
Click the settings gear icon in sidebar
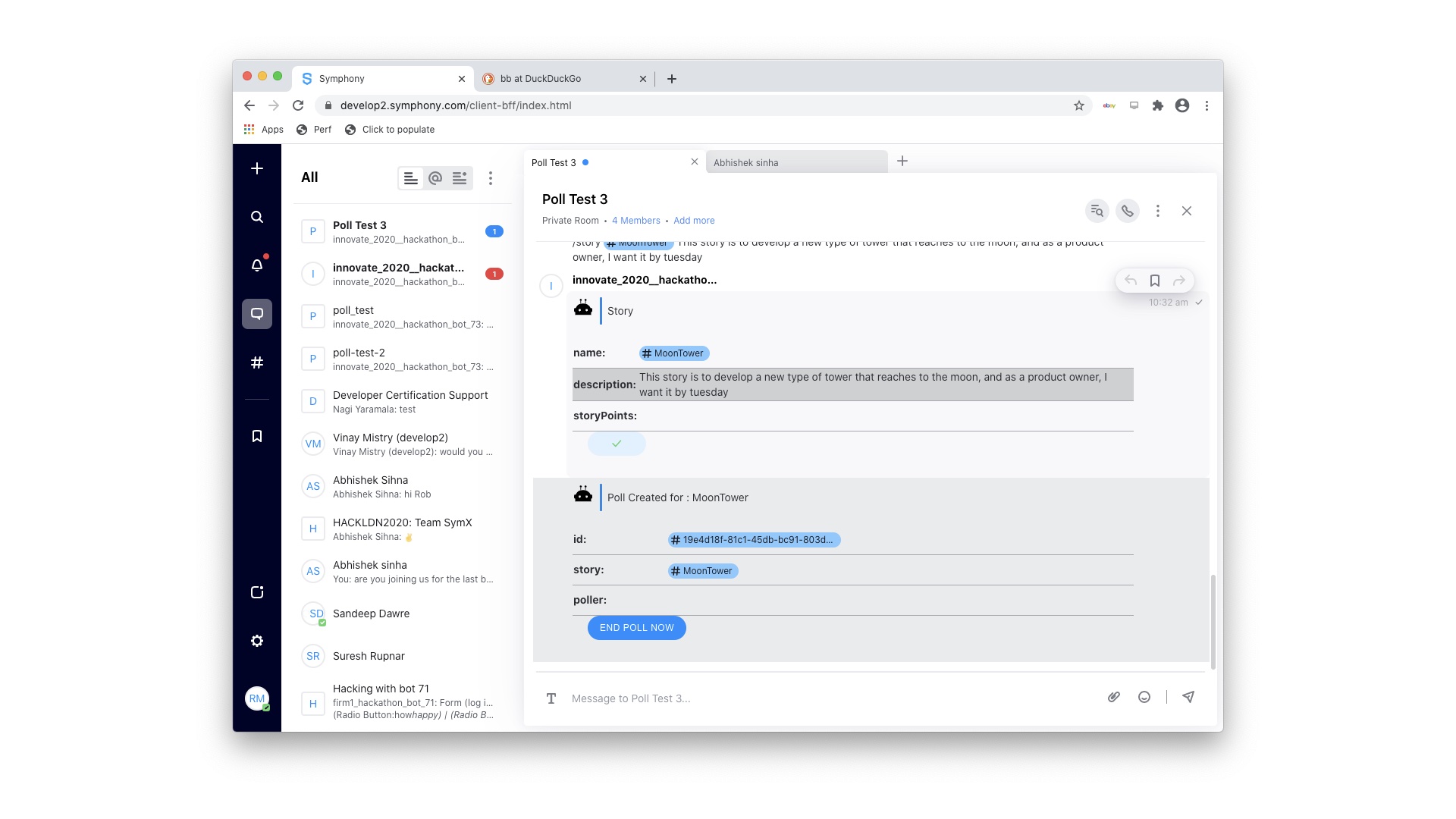coord(257,640)
